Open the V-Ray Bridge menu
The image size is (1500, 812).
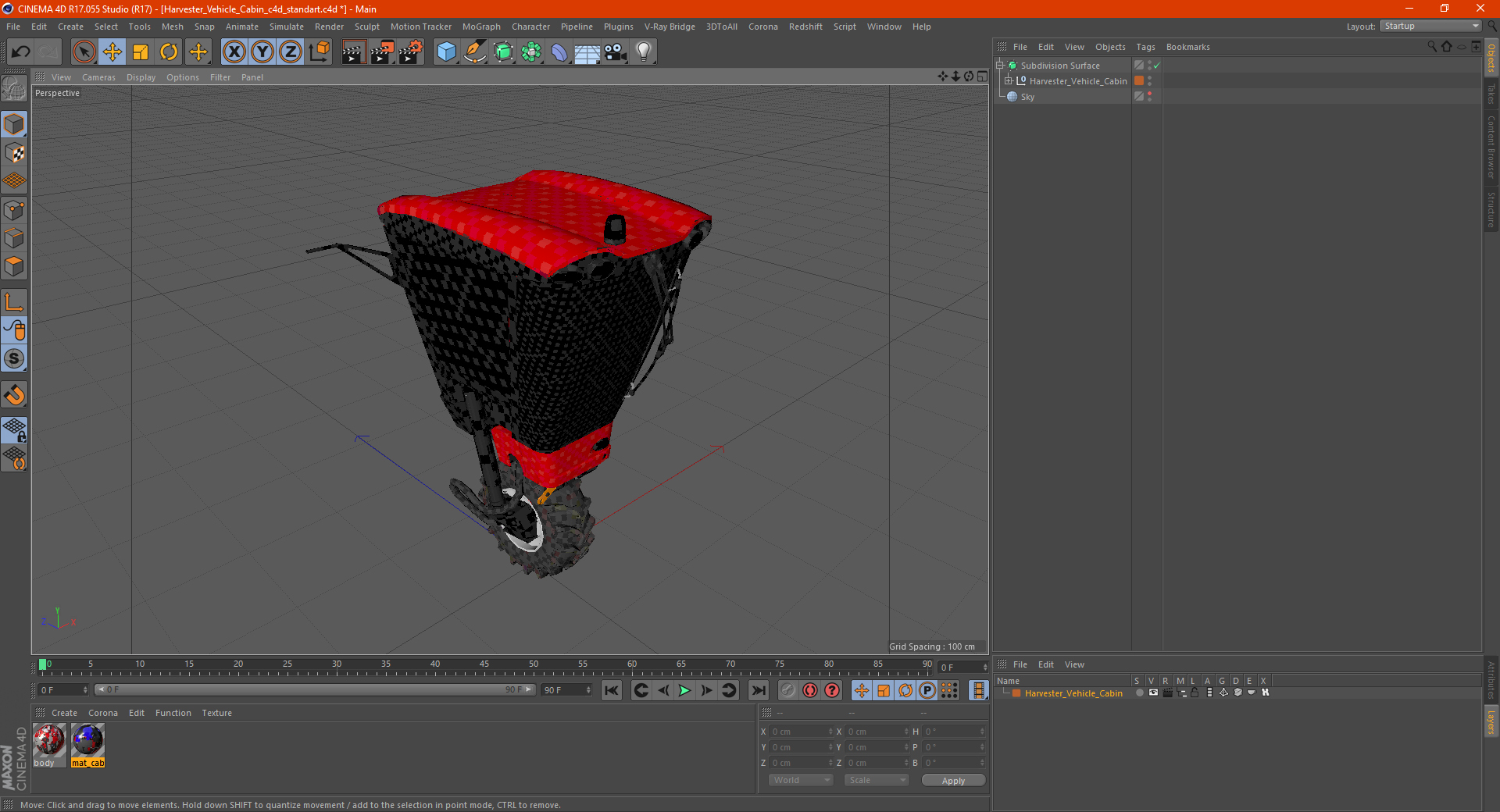[670, 27]
